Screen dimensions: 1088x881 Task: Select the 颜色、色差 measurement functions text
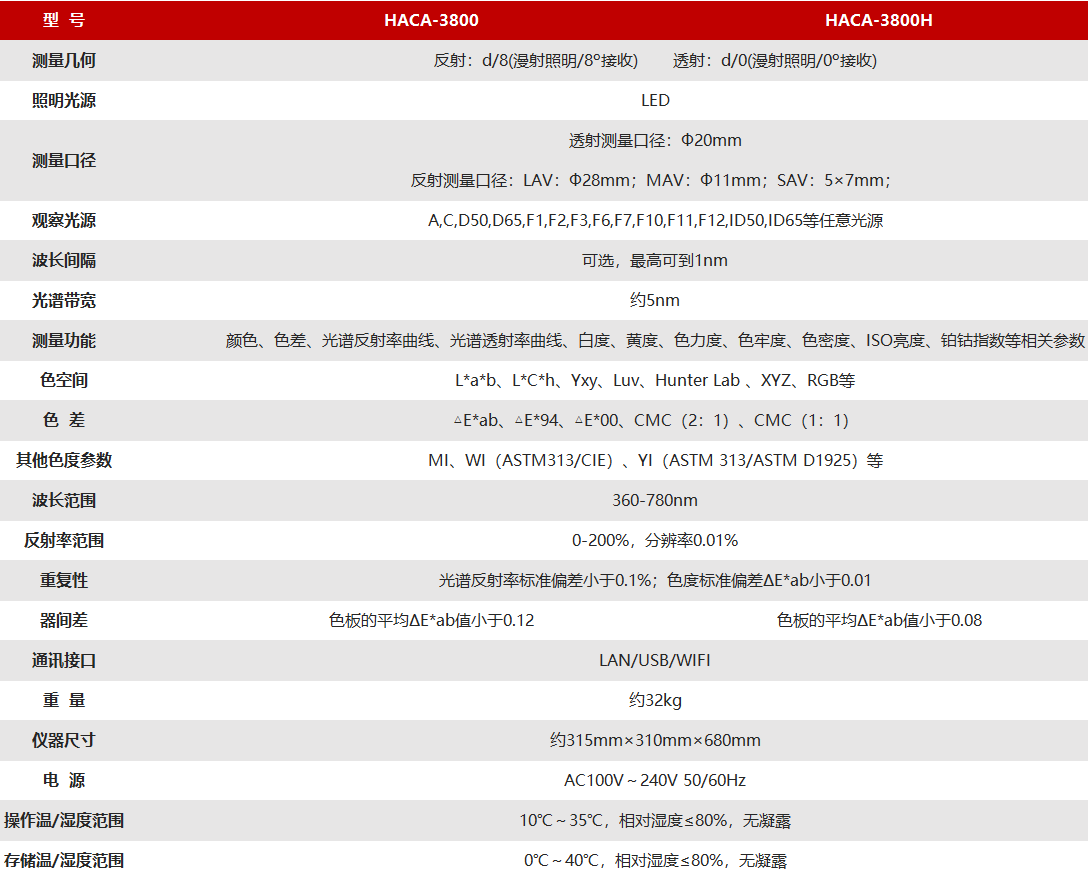click(x=655, y=341)
